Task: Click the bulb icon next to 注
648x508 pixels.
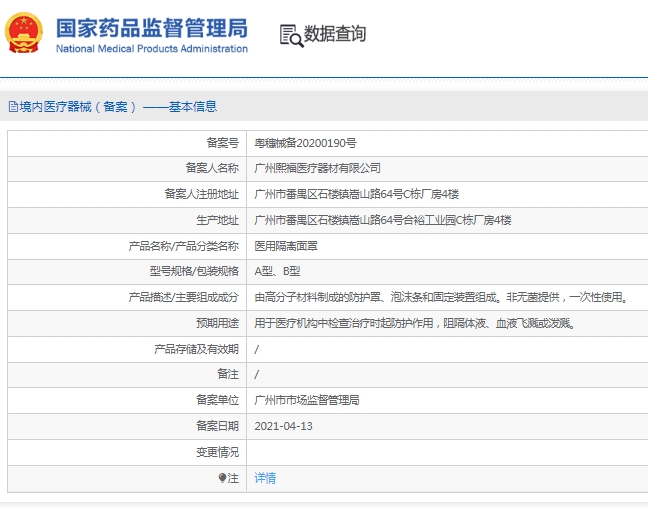Action: pos(222,478)
